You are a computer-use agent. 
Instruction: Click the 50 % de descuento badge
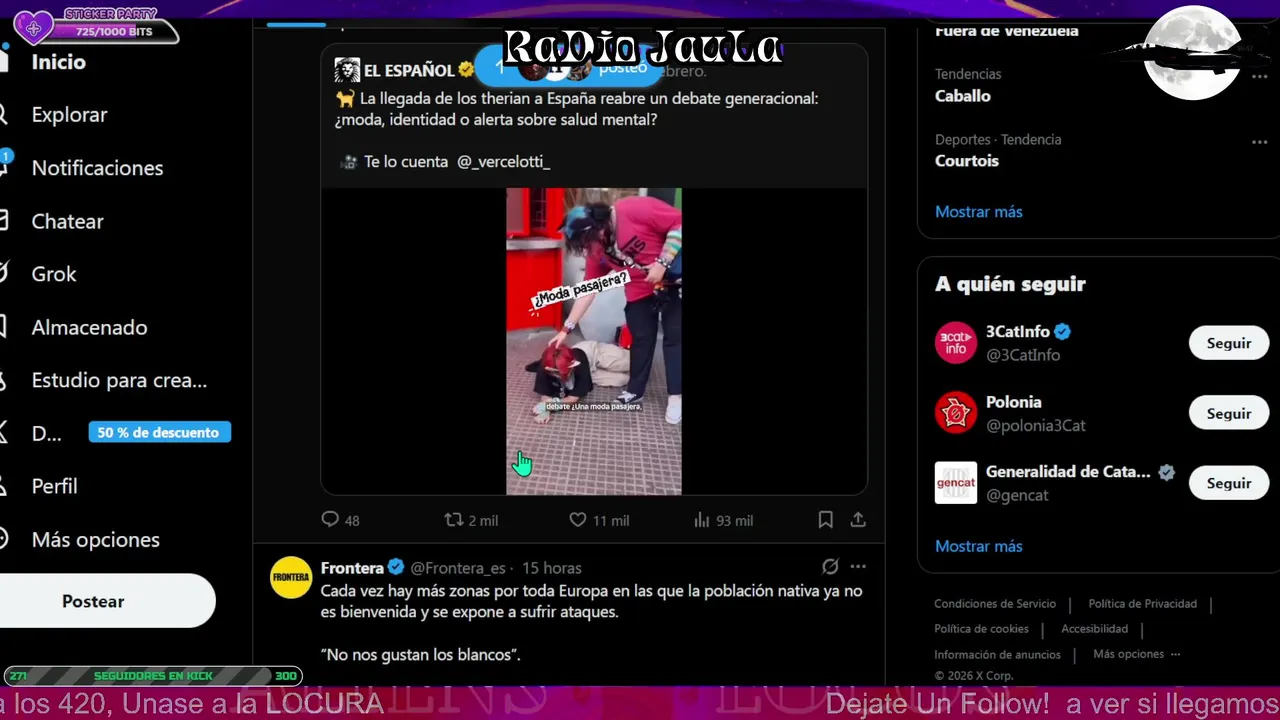pos(159,432)
